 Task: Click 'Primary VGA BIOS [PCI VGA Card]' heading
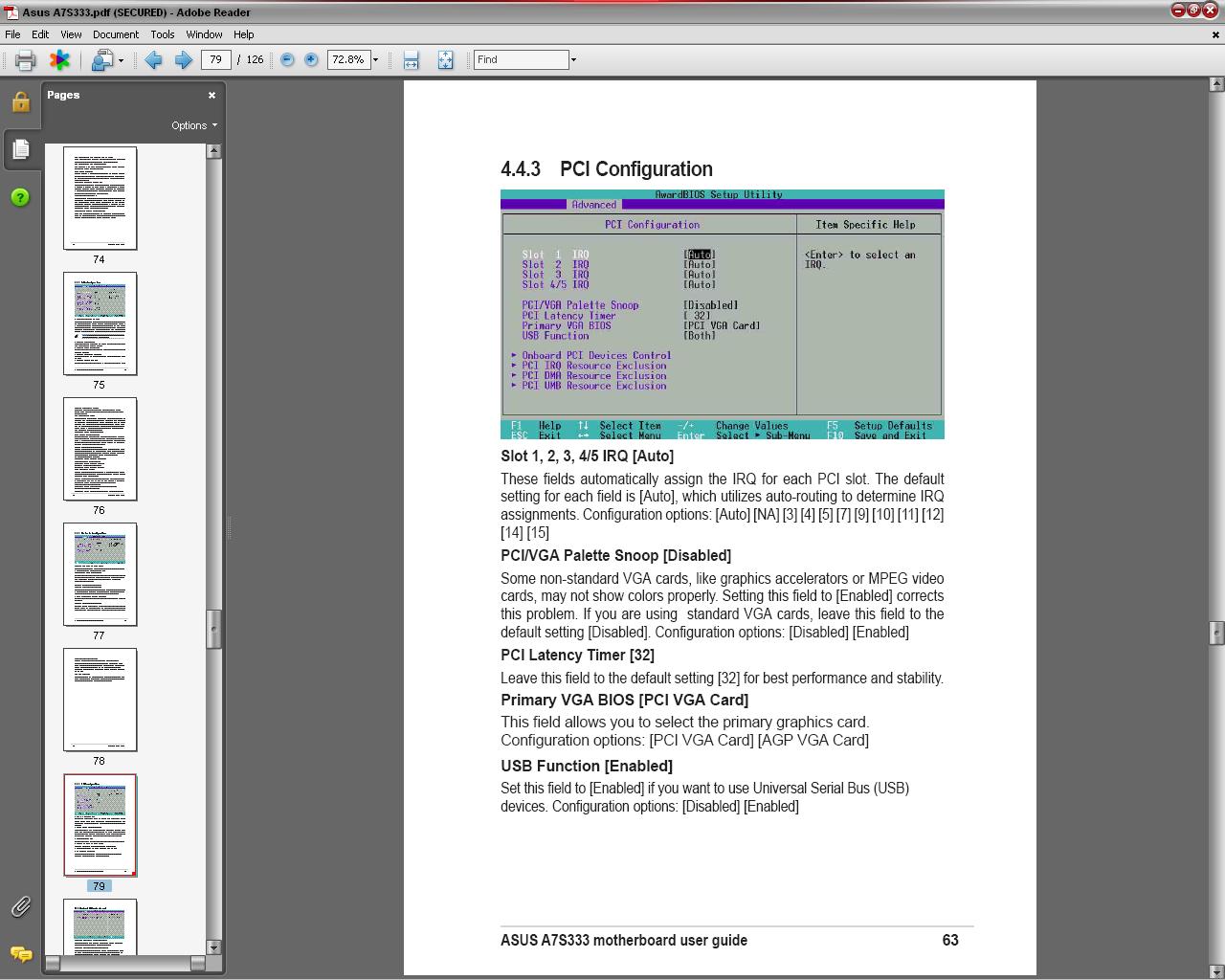[x=624, y=701]
